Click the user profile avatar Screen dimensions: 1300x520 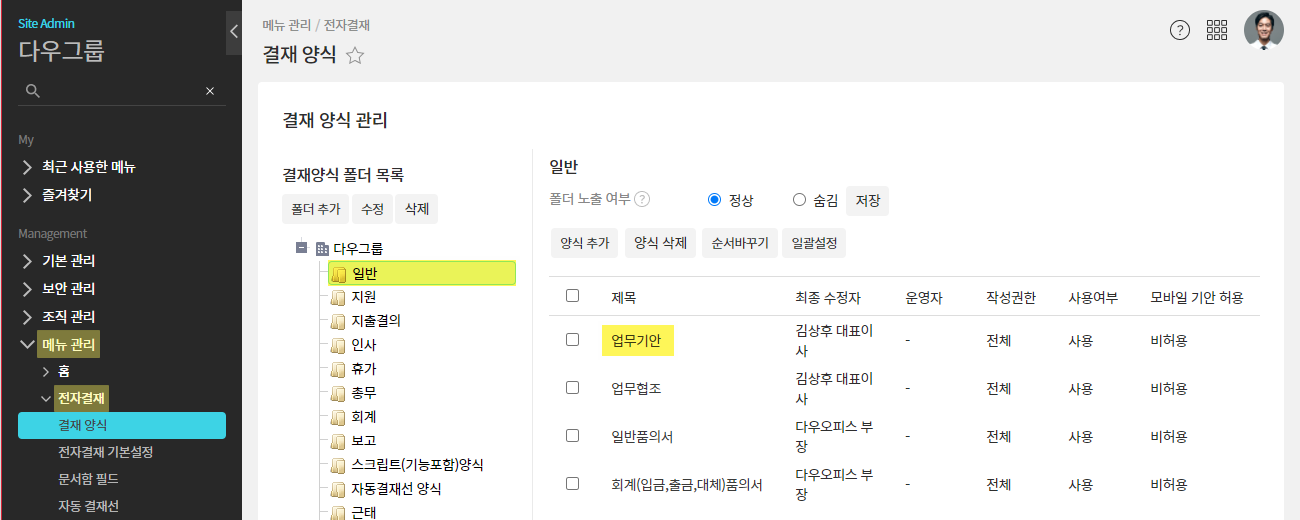click(x=1263, y=30)
